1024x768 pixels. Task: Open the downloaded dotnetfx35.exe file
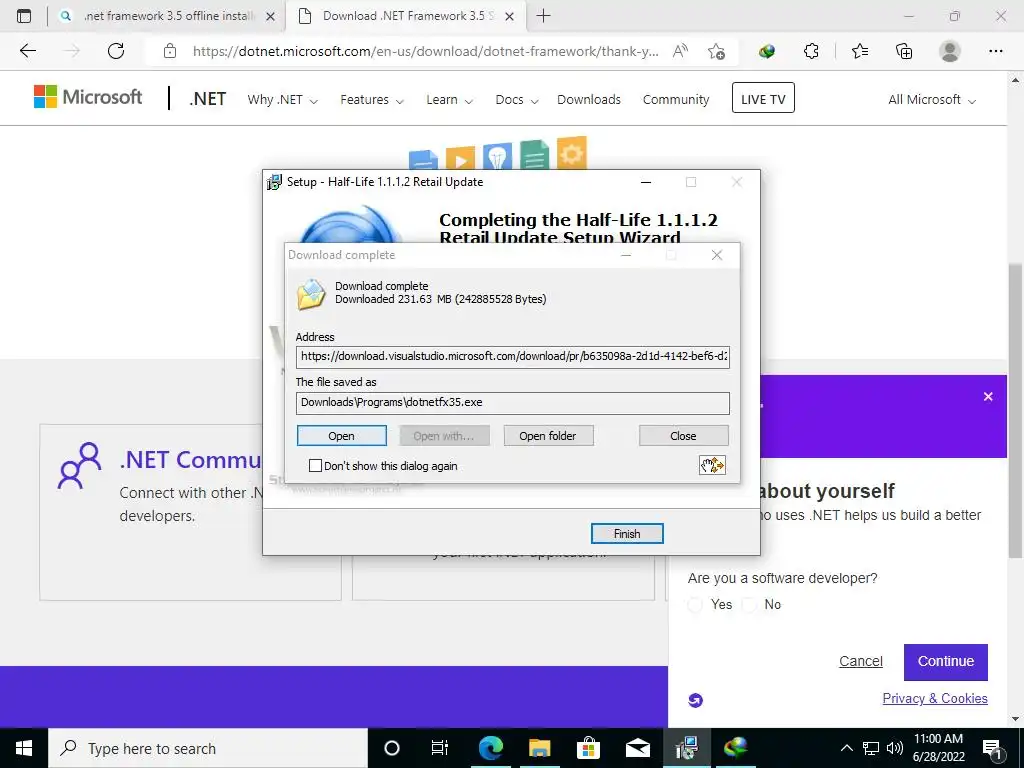342,436
